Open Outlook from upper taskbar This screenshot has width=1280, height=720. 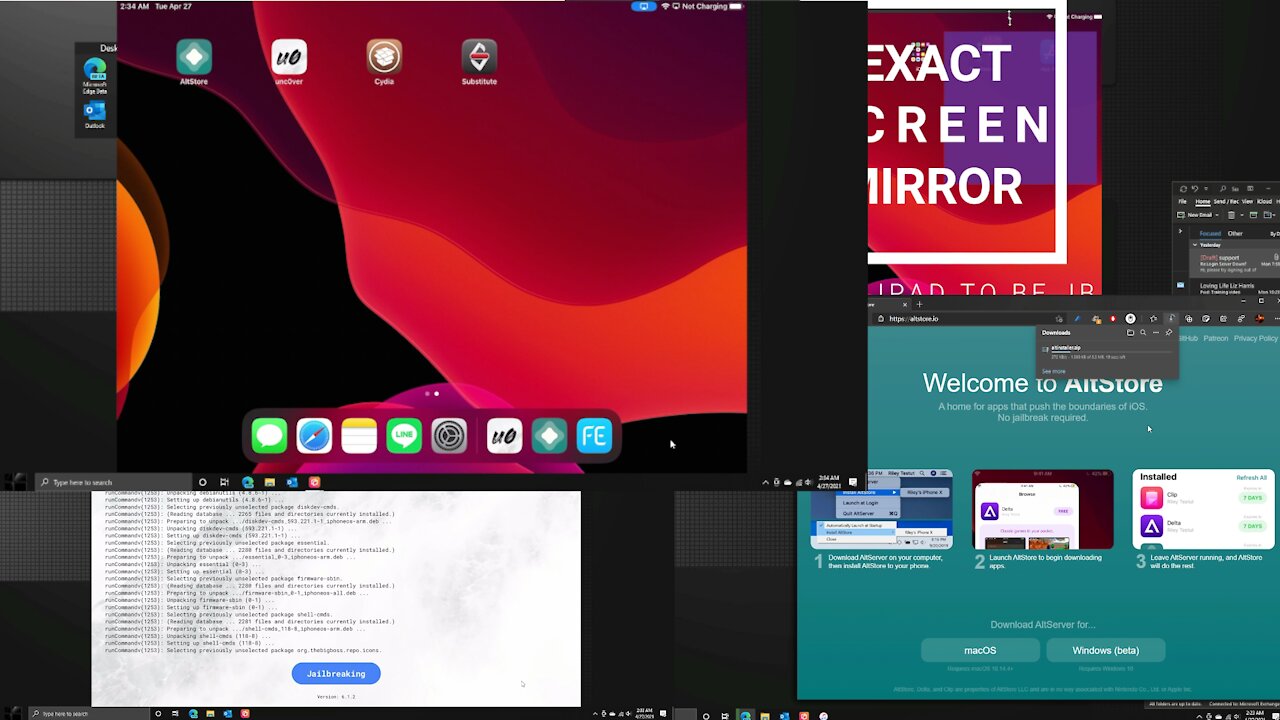(x=292, y=482)
